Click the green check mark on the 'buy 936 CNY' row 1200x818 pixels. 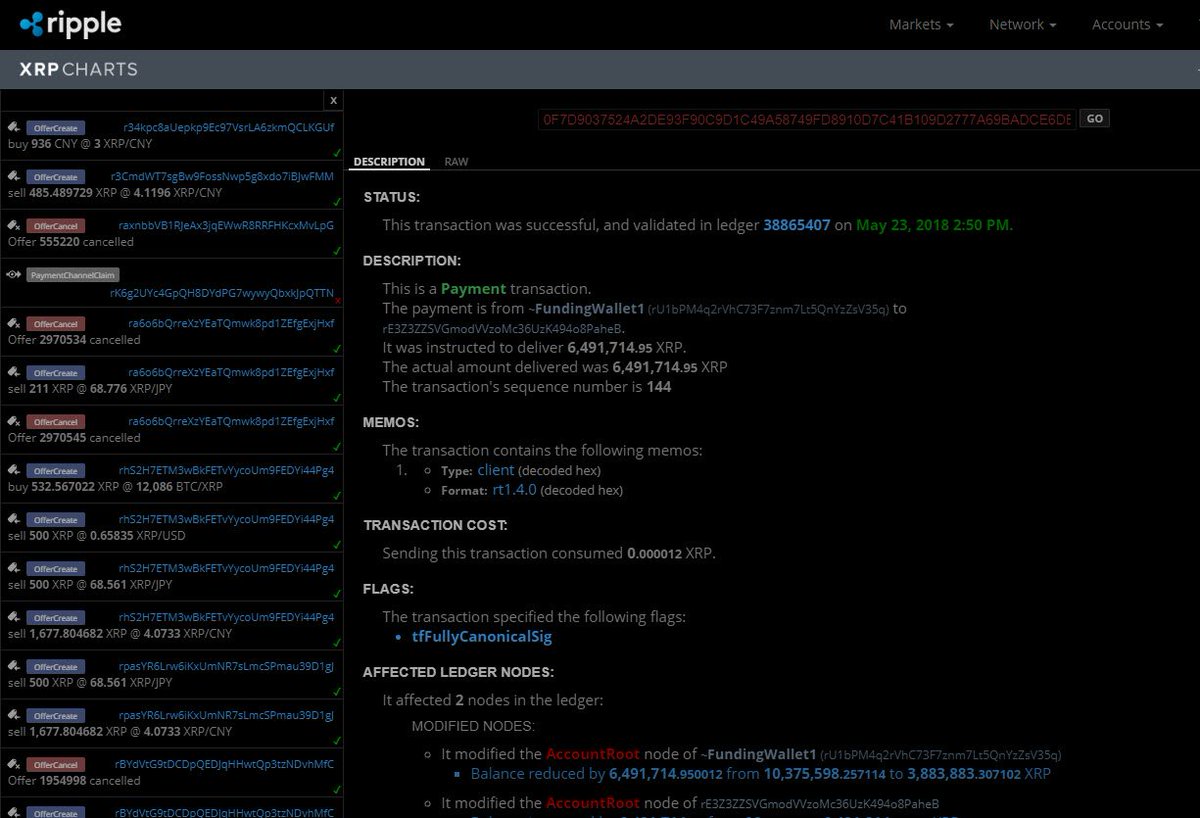[x=337, y=153]
